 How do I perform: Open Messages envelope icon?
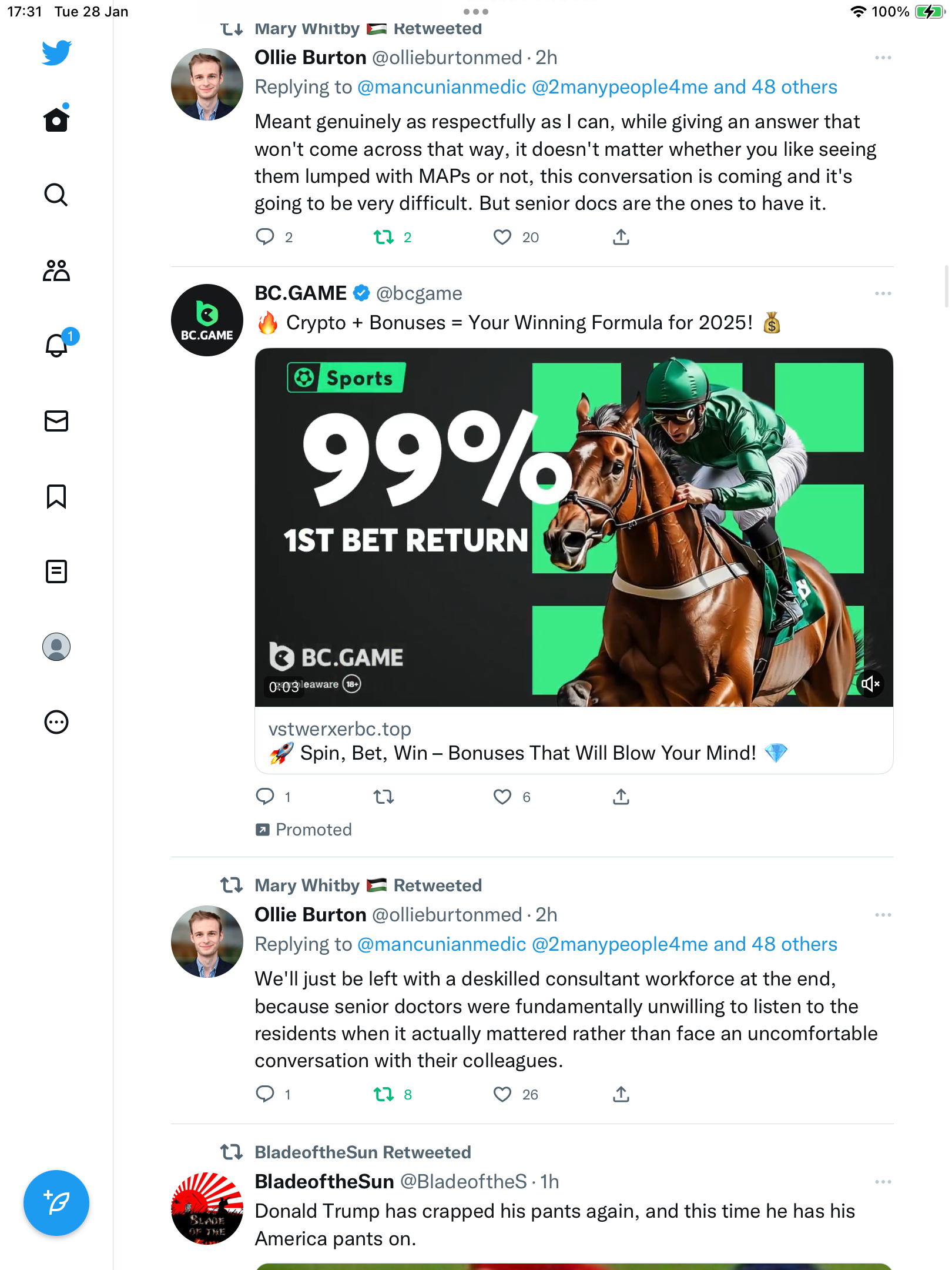point(56,421)
